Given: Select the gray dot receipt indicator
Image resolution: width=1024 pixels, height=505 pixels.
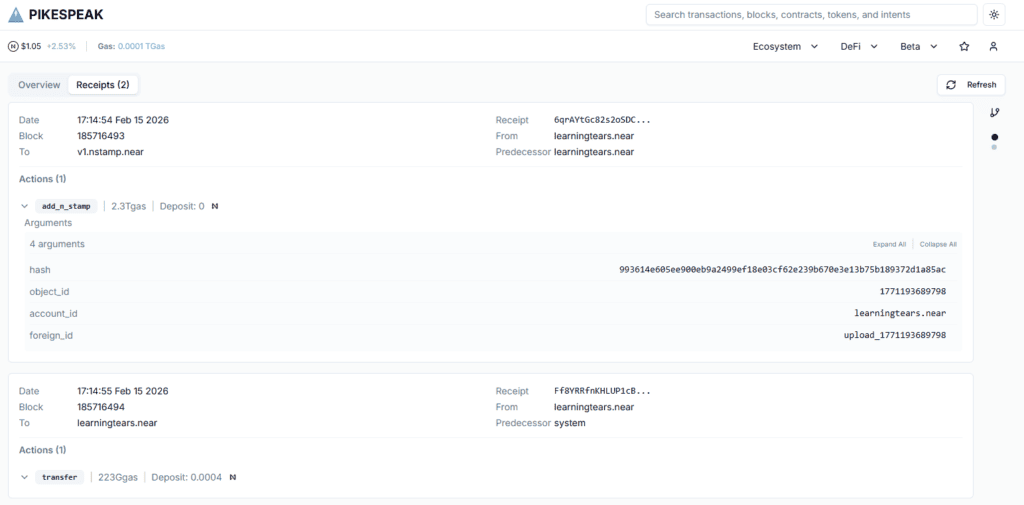Looking at the screenshot, I should [994, 148].
